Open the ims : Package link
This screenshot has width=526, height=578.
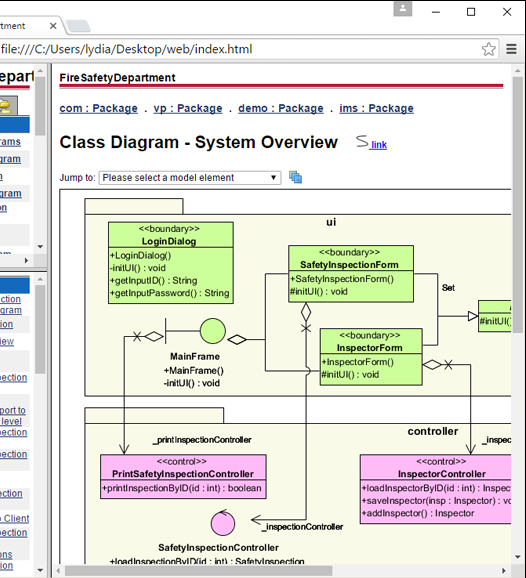376,108
